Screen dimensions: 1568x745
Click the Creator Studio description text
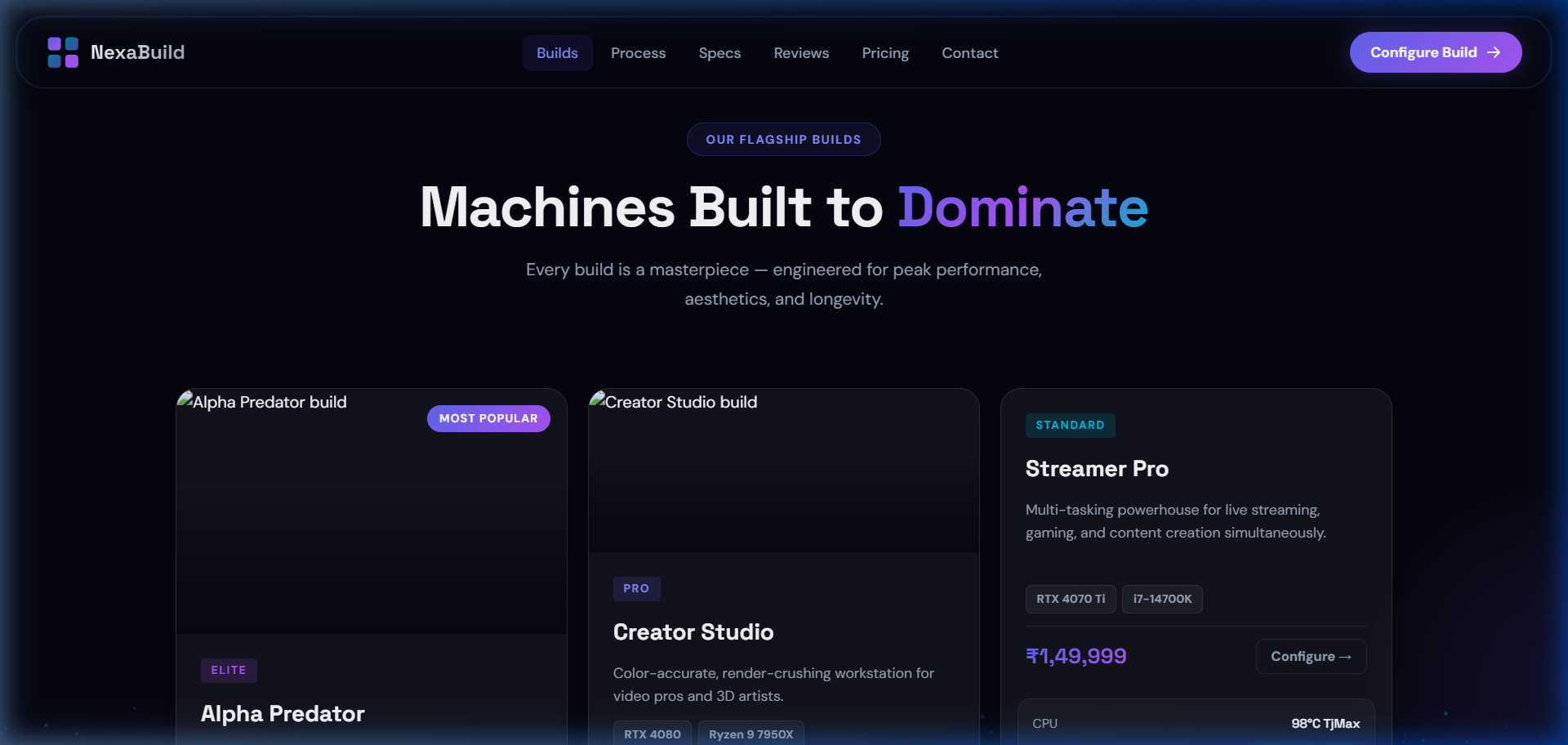tap(773, 685)
